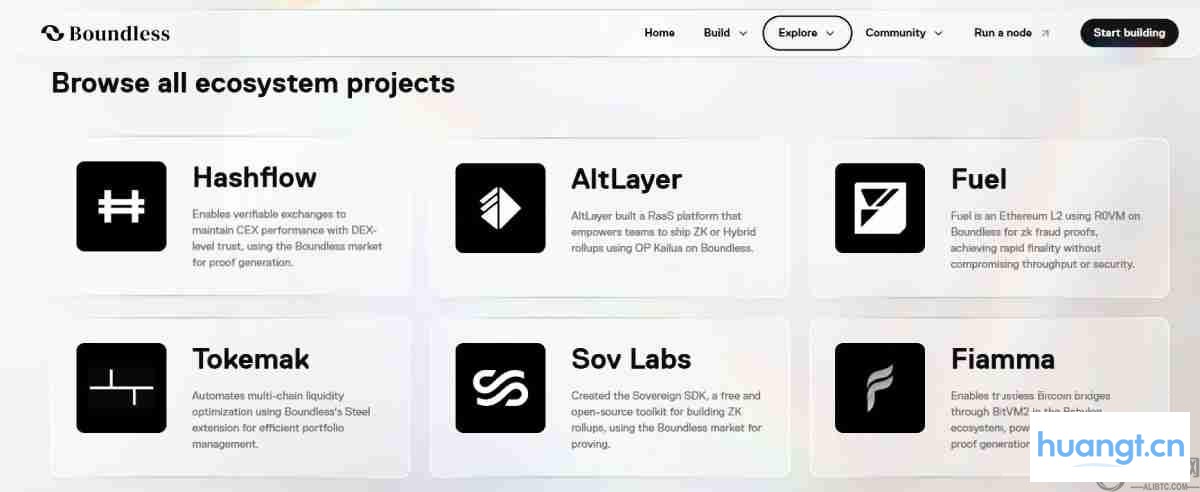
Task: Expand the Build dropdown menu
Action: coord(725,33)
